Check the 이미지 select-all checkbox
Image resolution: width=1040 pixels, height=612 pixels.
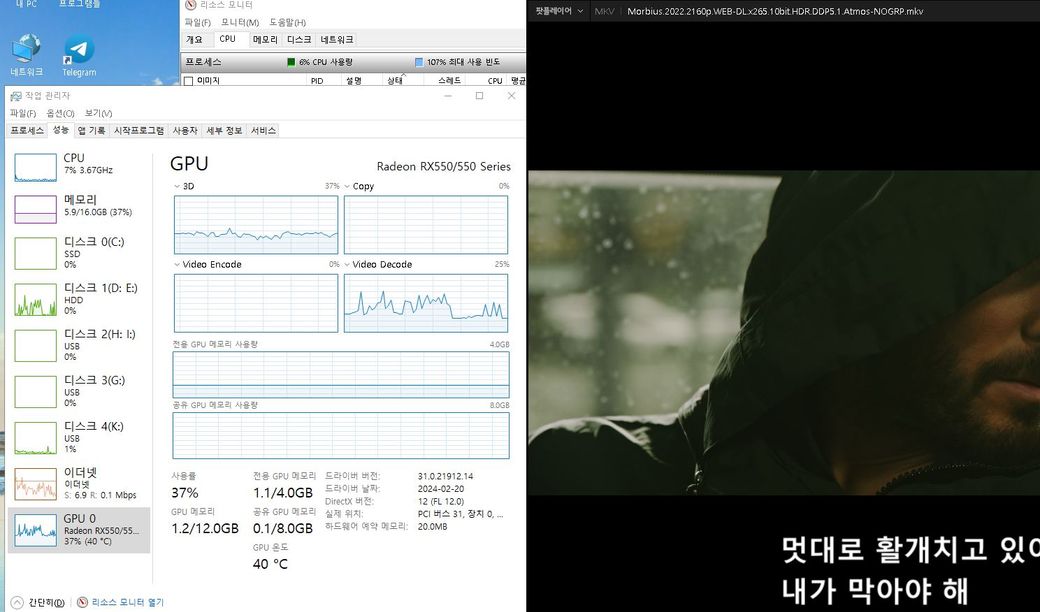[188, 81]
